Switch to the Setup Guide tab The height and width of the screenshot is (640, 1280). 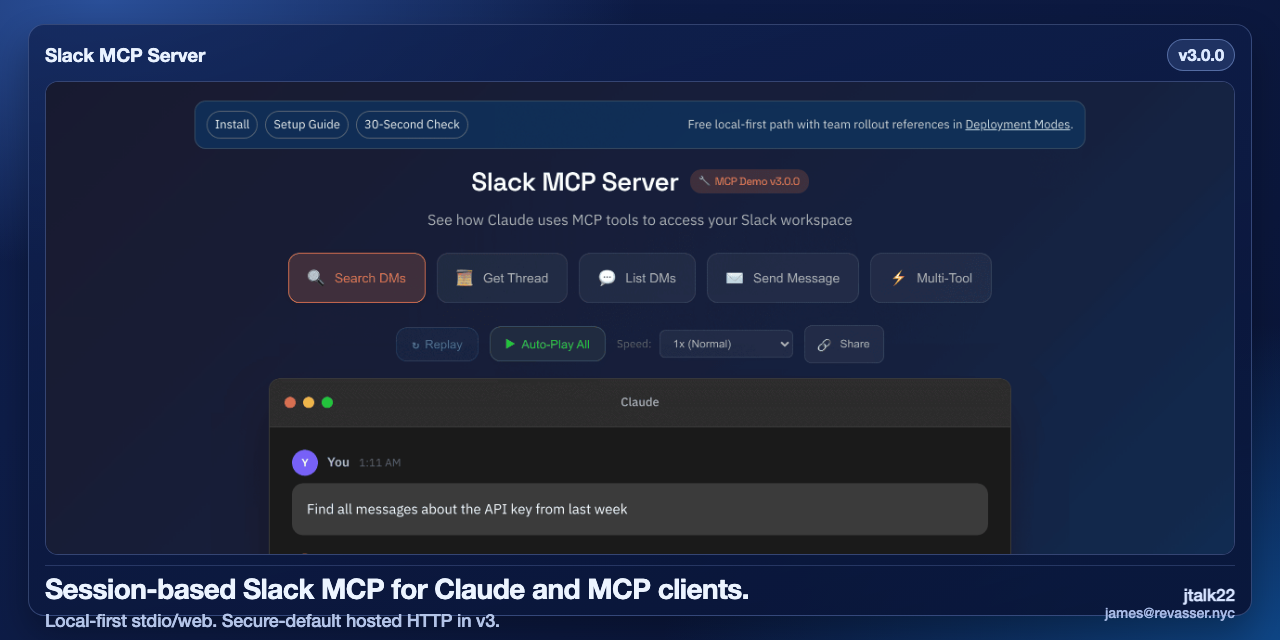[306, 124]
